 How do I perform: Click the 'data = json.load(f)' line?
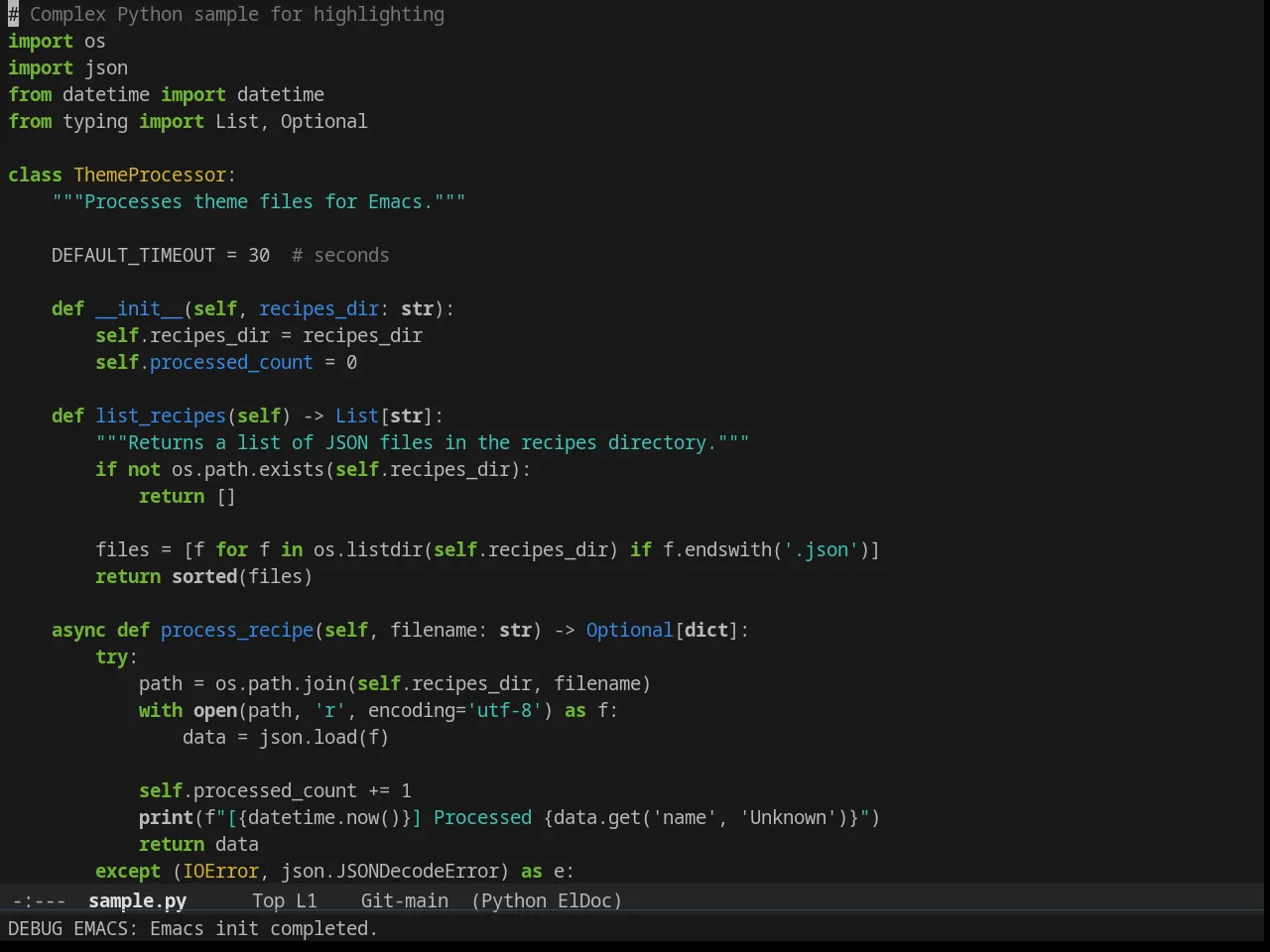(286, 737)
